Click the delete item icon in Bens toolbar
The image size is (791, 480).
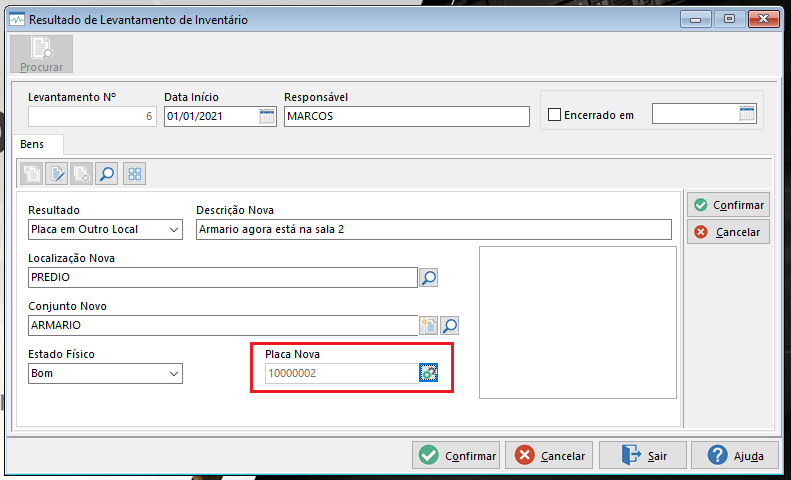point(81,174)
